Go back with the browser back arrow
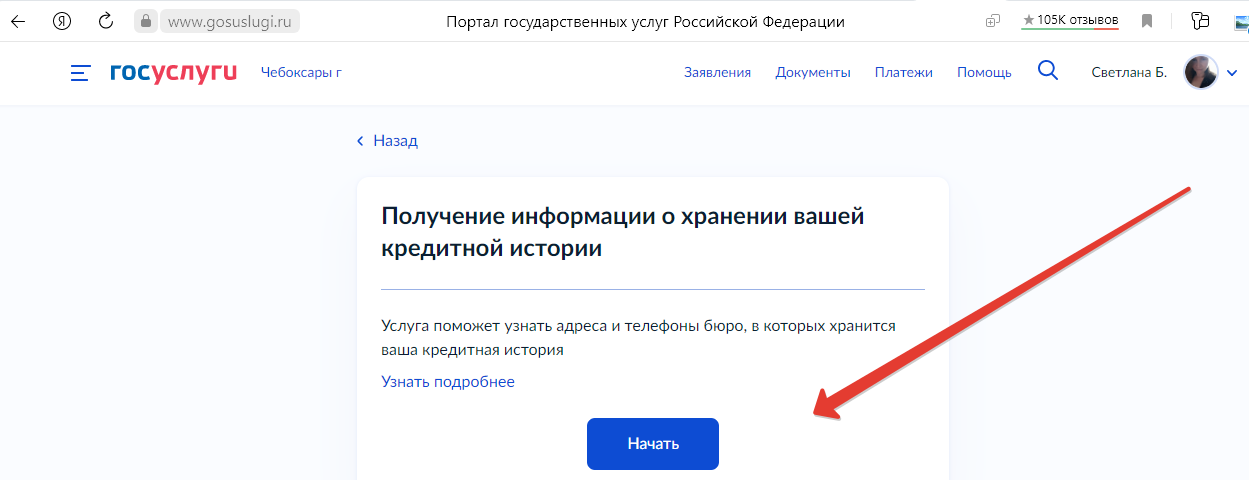Image resolution: width=1249 pixels, height=480 pixels. tap(18, 21)
